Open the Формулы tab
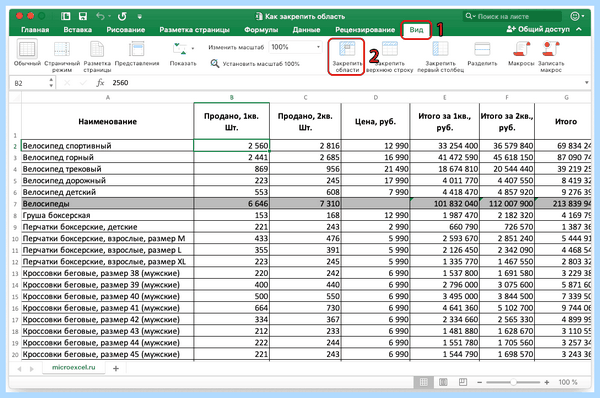 [261, 29]
